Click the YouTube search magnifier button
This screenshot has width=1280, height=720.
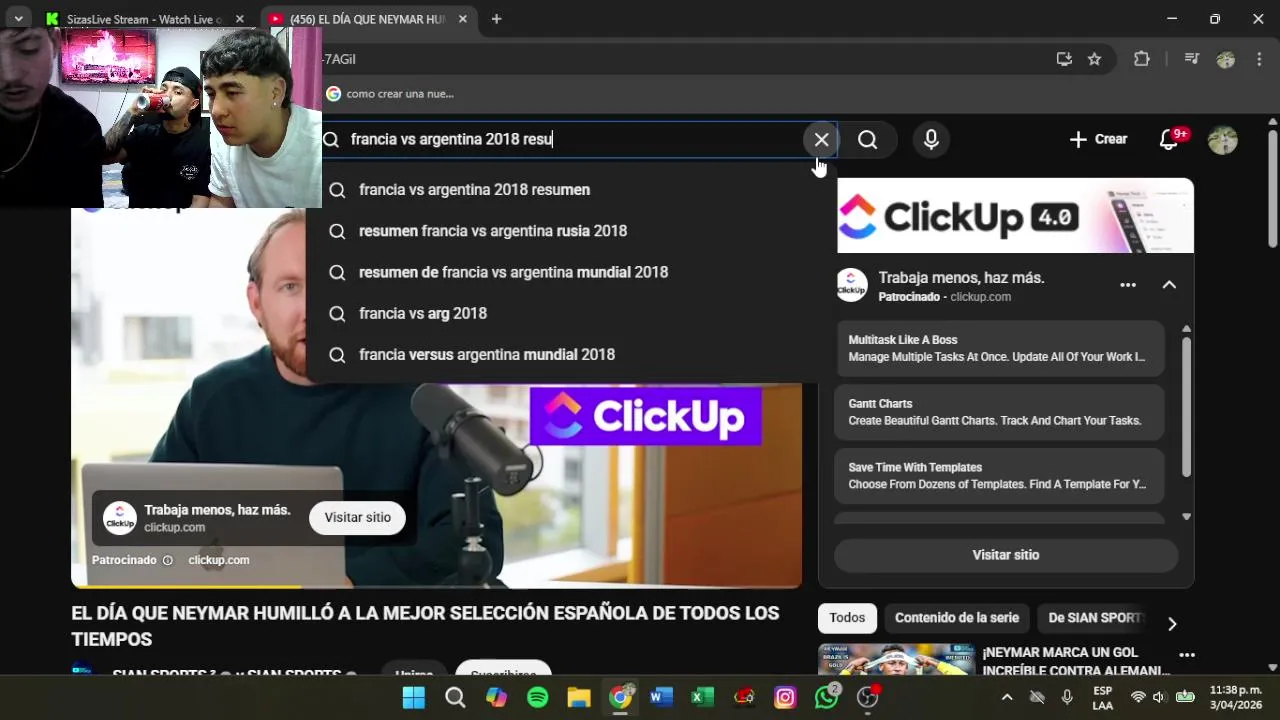tap(868, 140)
